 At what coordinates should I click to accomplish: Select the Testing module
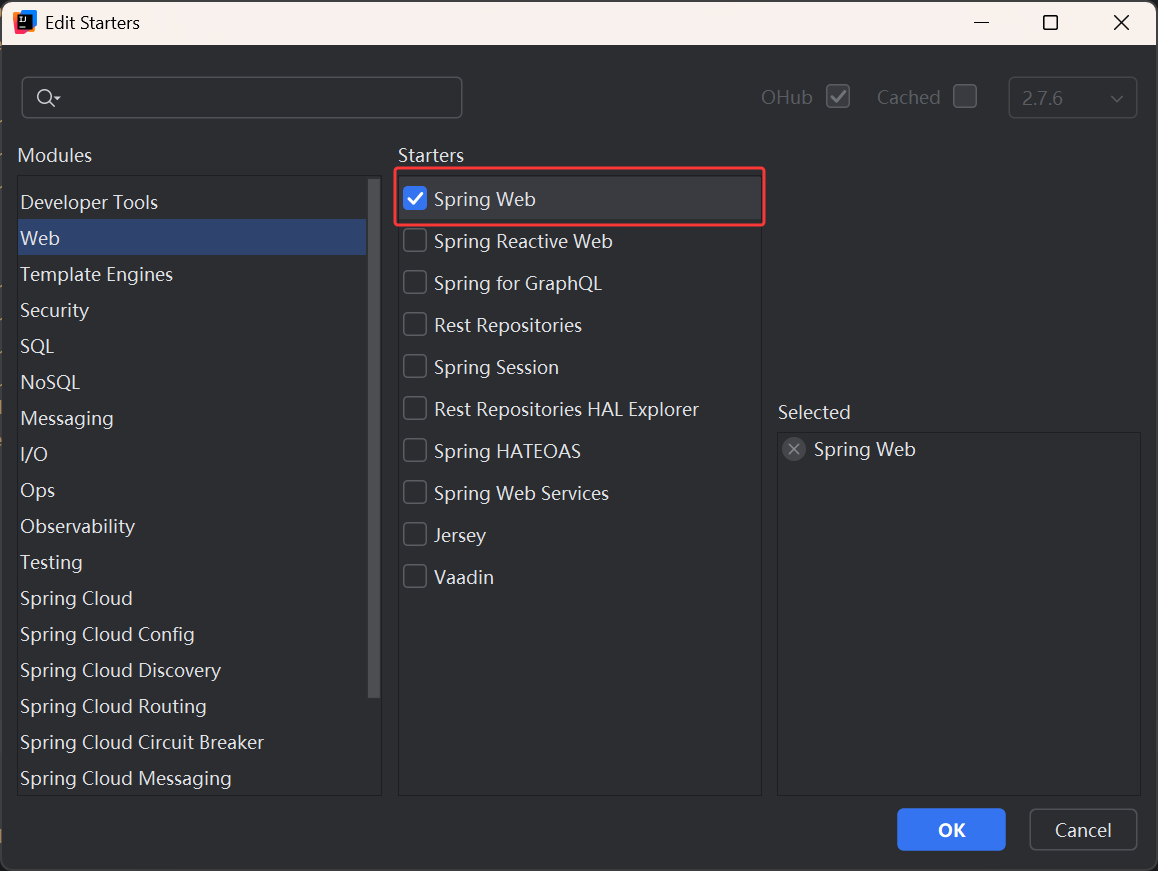(192, 562)
